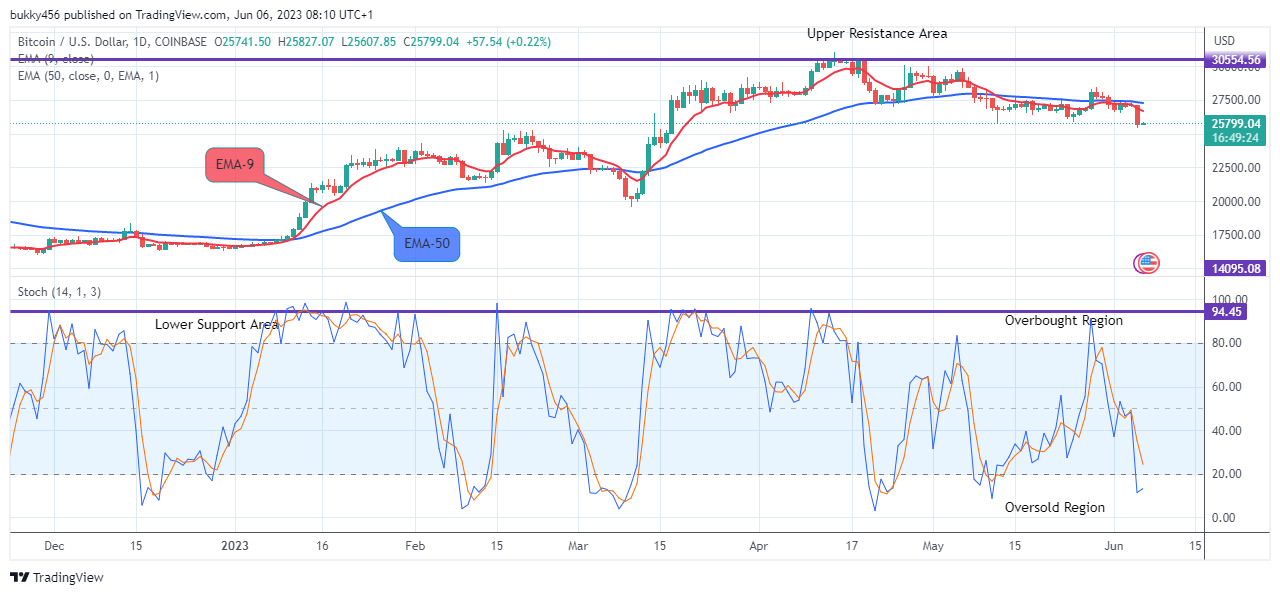Select the Upper Resistance Area text annotation
The height and width of the screenshot is (595, 1280).
pyautogui.click(x=877, y=34)
